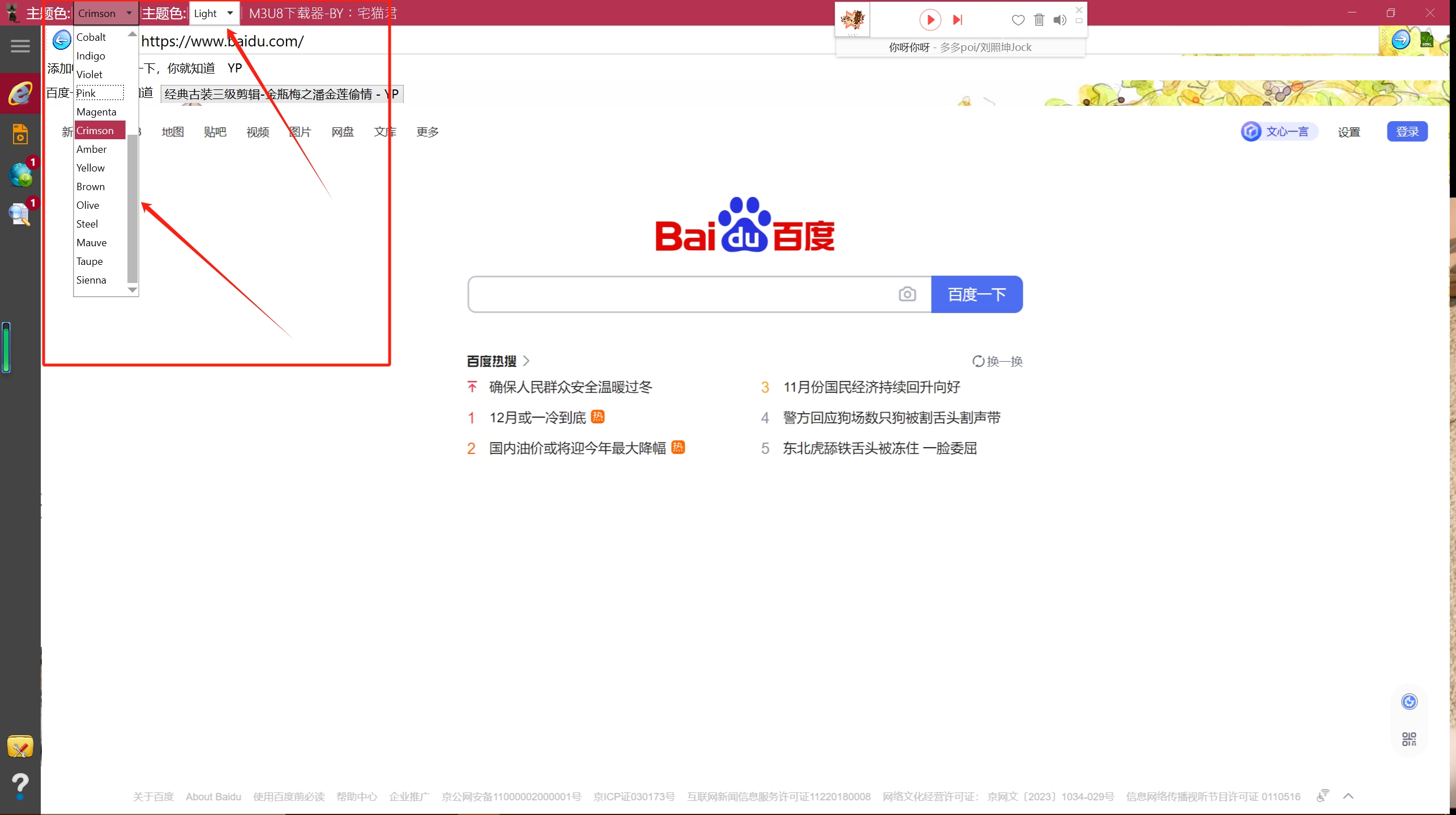Viewport: 1456px width, 815px height.
Task: Open 网盘 navigation link
Action: (343, 132)
